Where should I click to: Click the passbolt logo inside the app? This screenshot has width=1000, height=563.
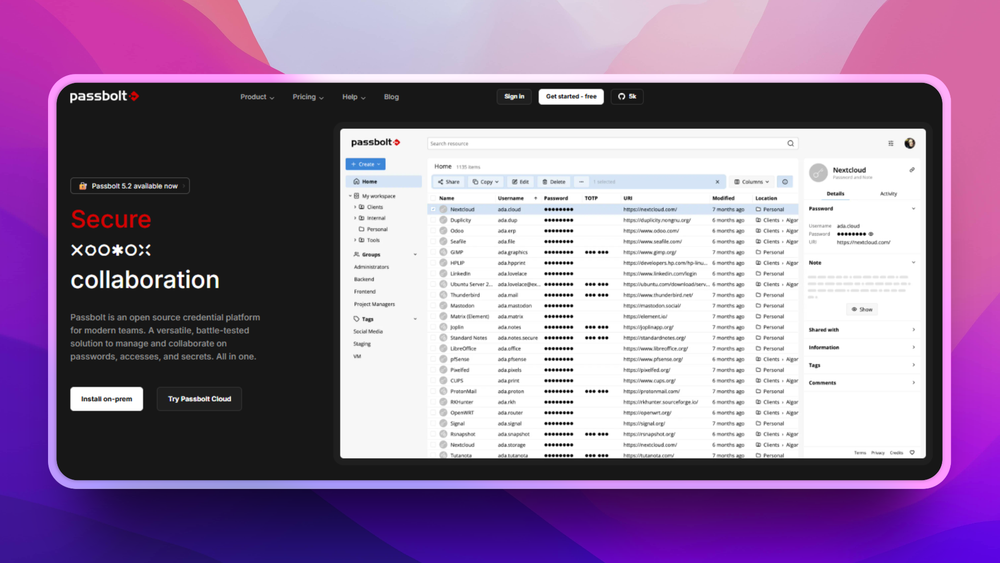(376, 142)
